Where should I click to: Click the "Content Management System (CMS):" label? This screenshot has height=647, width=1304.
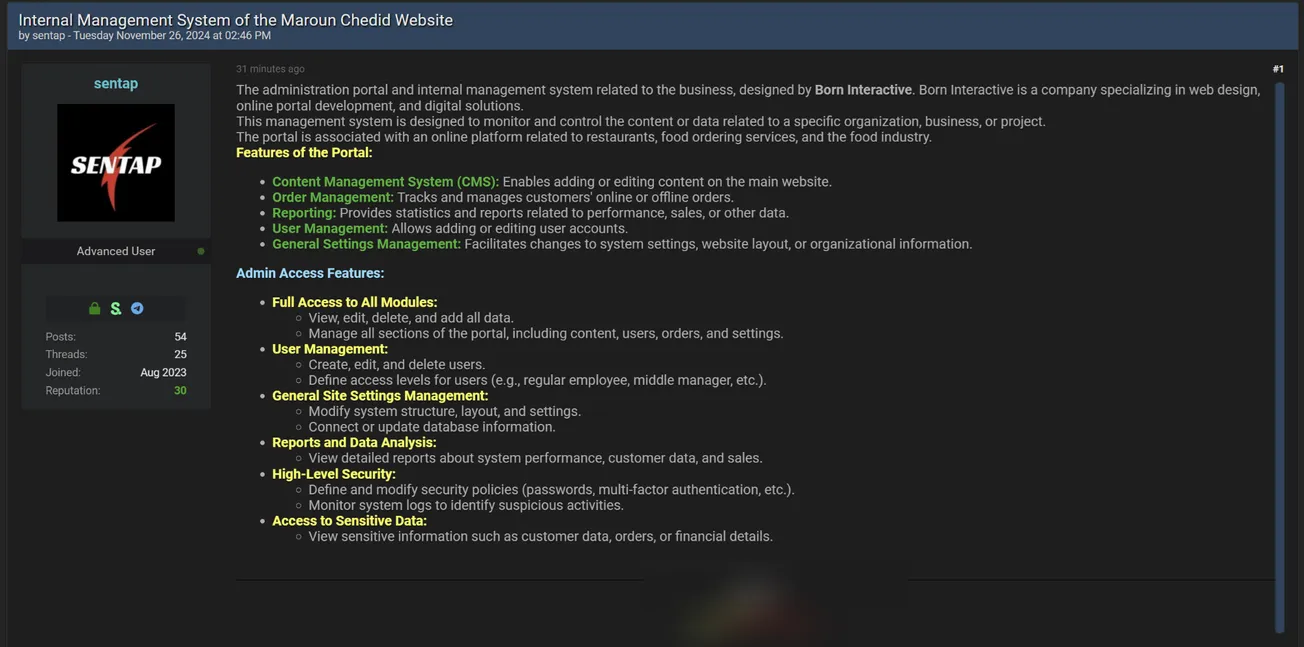coord(385,182)
